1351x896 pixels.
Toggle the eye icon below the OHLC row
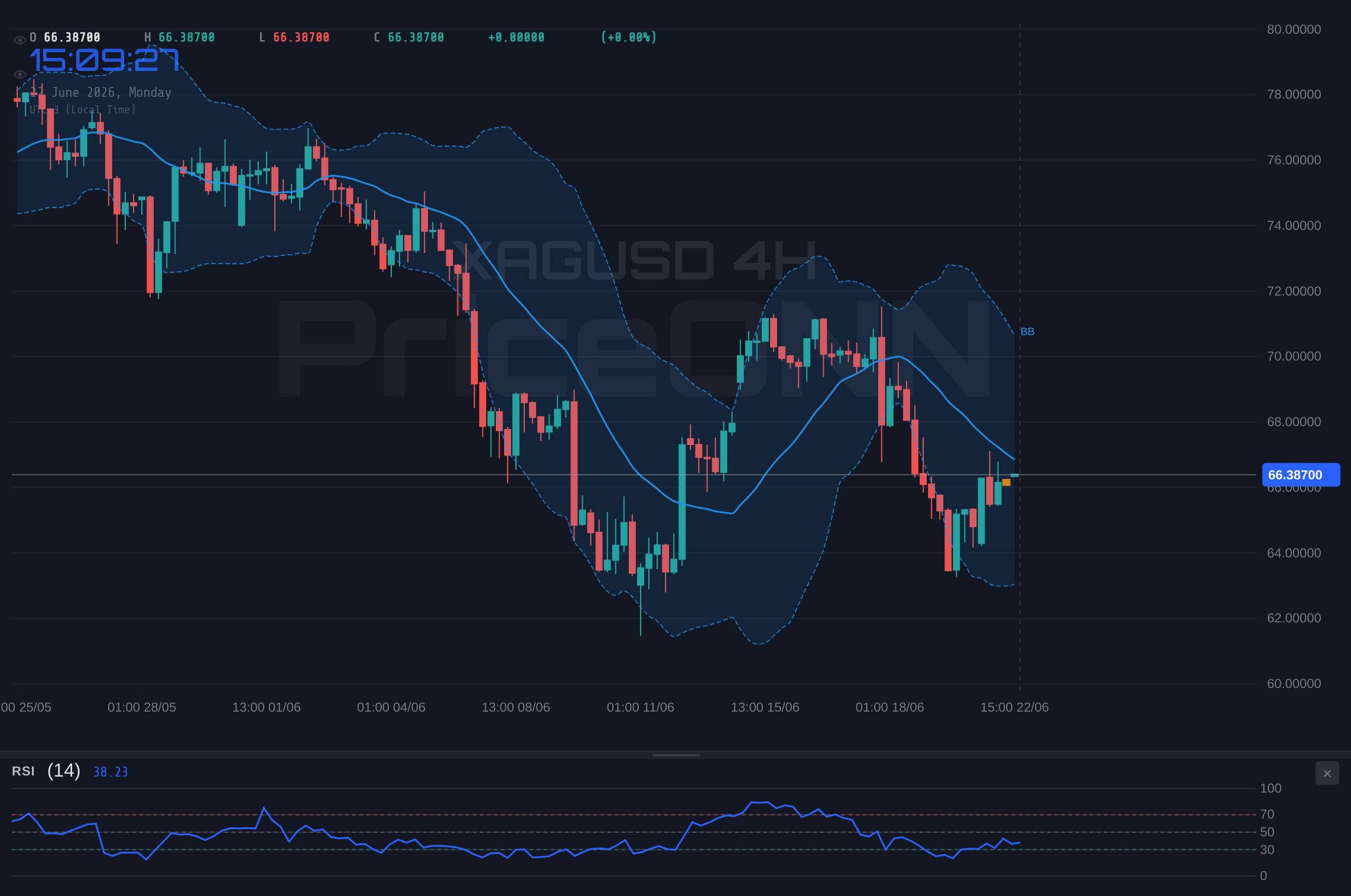(x=20, y=74)
